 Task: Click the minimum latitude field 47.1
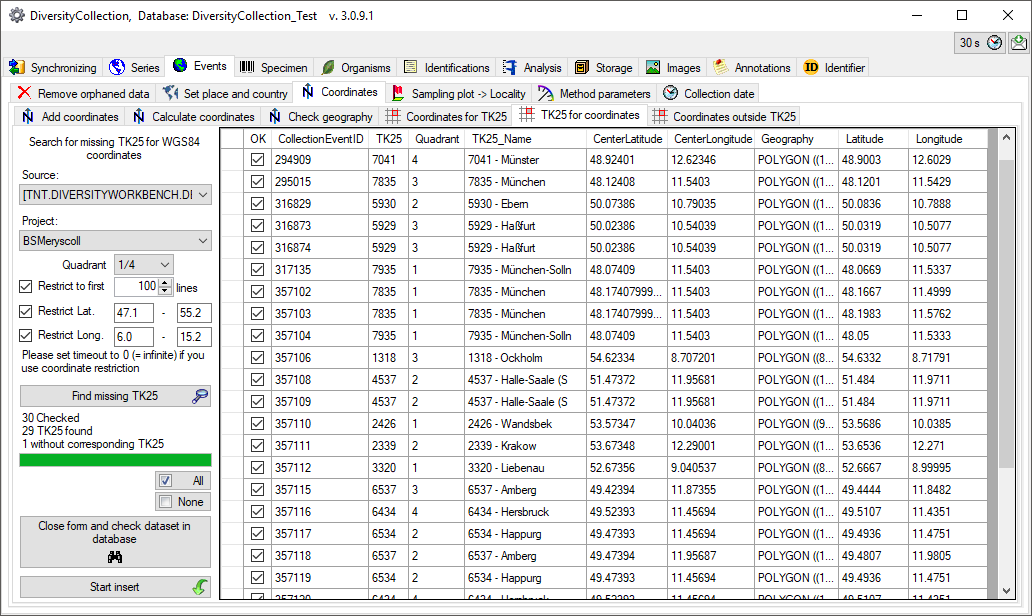pyautogui.click(x=134, y=313)
